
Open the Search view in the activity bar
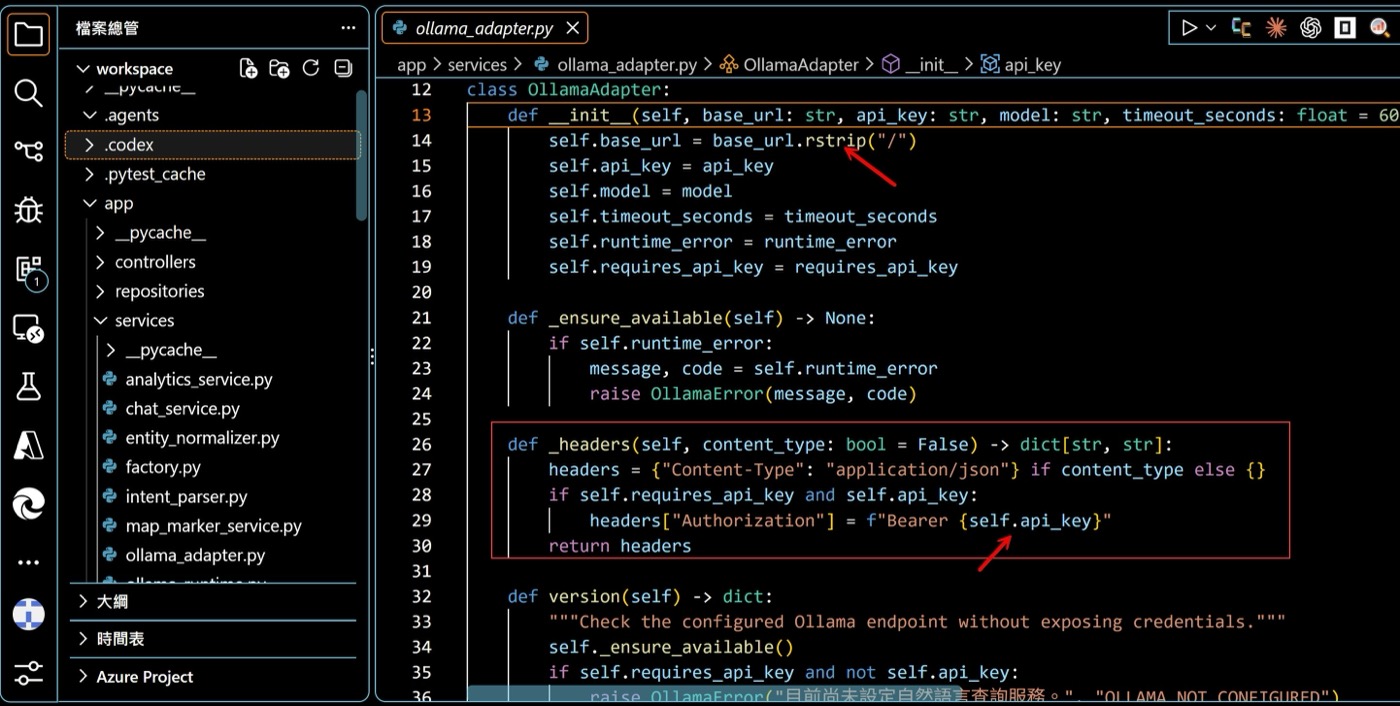coord(28,93)
